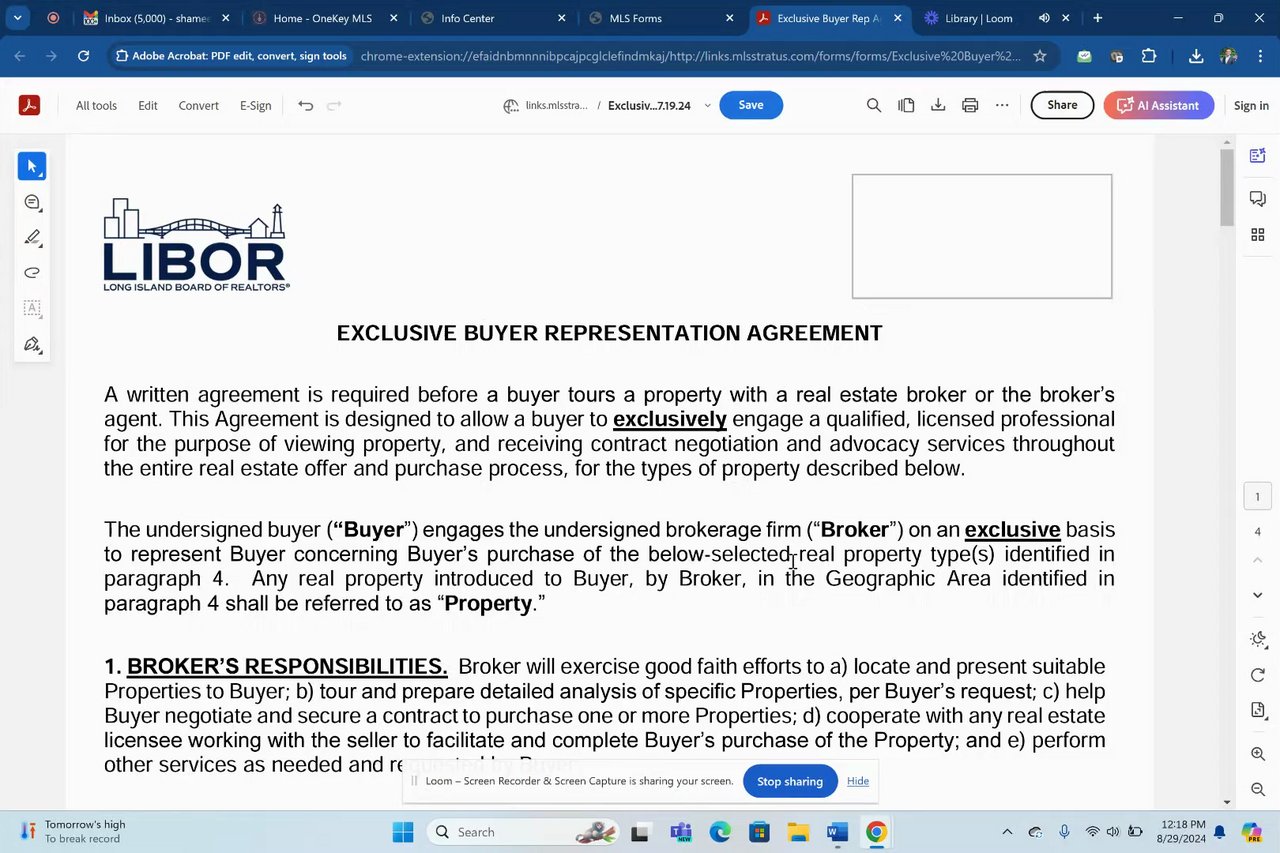Open Chrome extensions puzzle icon
The image size is (1280, 853).
tap(1149, 56)
